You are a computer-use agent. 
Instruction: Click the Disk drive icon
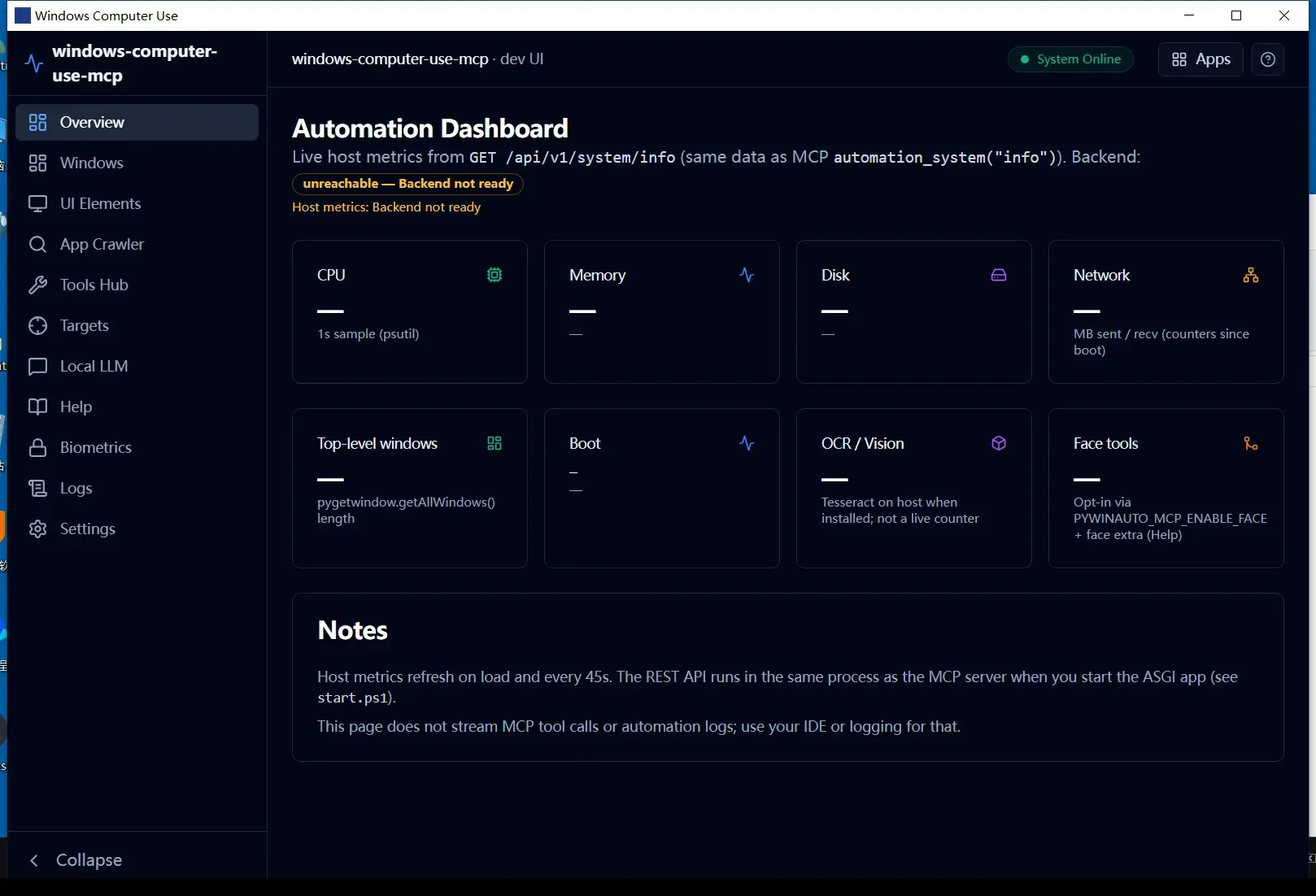(x=999, y=275)
